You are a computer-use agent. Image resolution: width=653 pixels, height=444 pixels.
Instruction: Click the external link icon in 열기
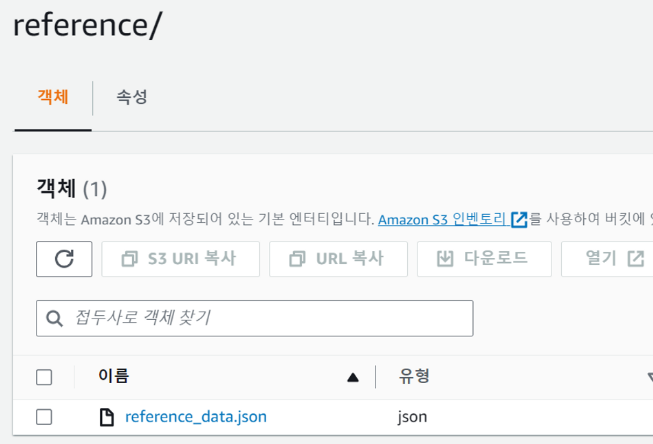point(636,259)
